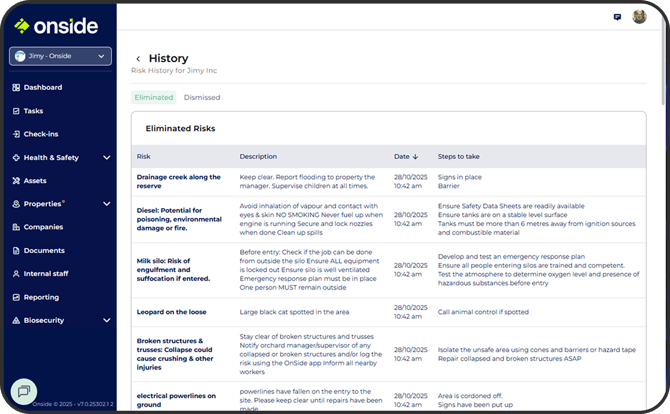
Task: Click the notifications message icon in header
Action: (x=617, y=17)
